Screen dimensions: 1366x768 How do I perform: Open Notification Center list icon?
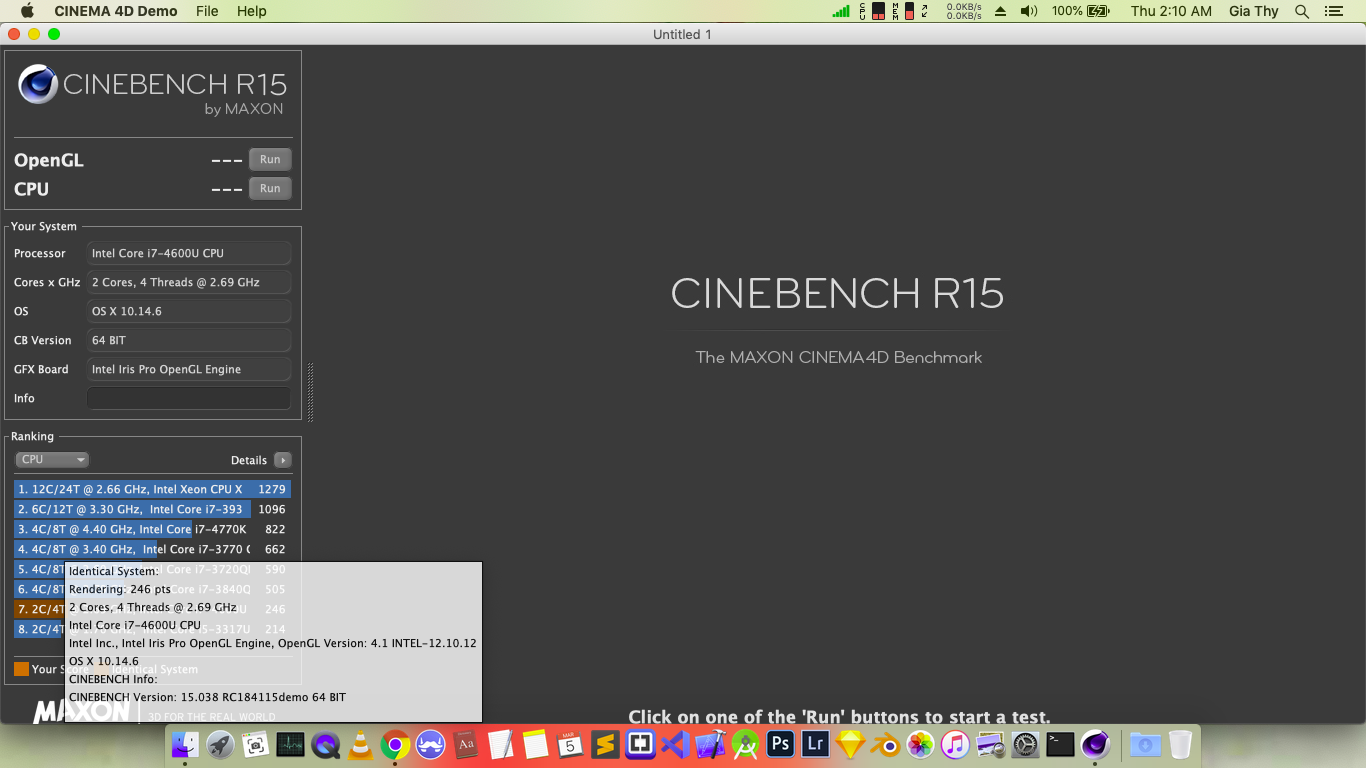(x=1333, y=11)
